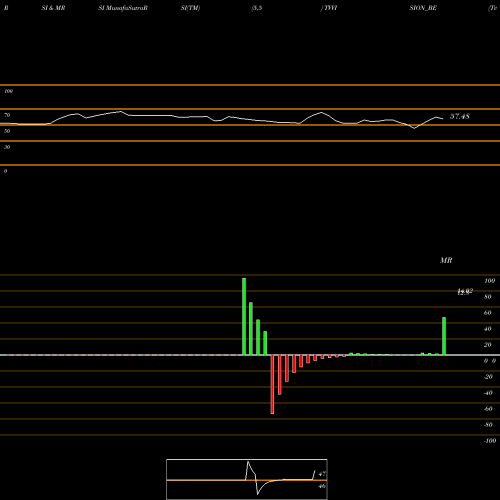Click the MR axis label -40
The image size is (500, 500).
coord(488,393)
